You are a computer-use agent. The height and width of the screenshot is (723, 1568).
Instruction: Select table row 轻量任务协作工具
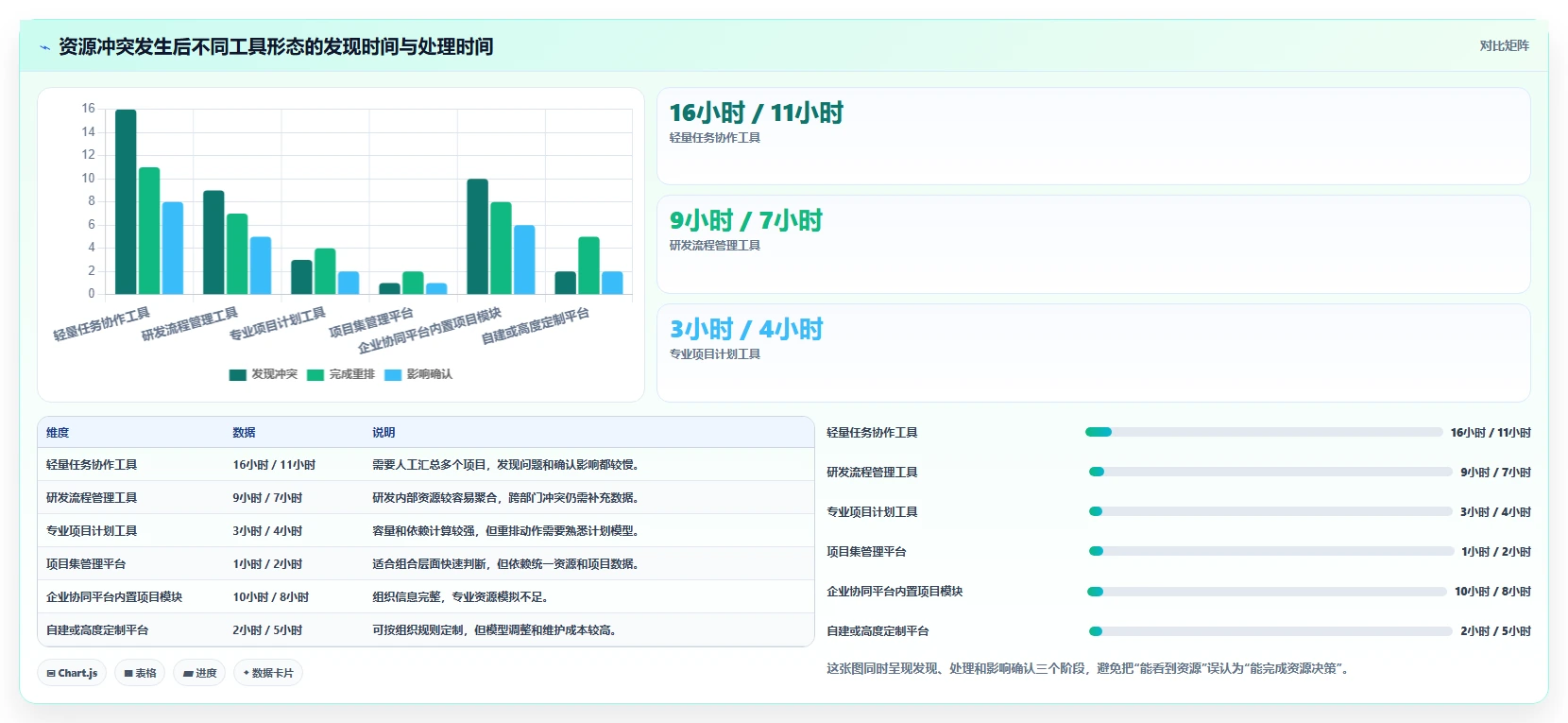tap(426, 465)
